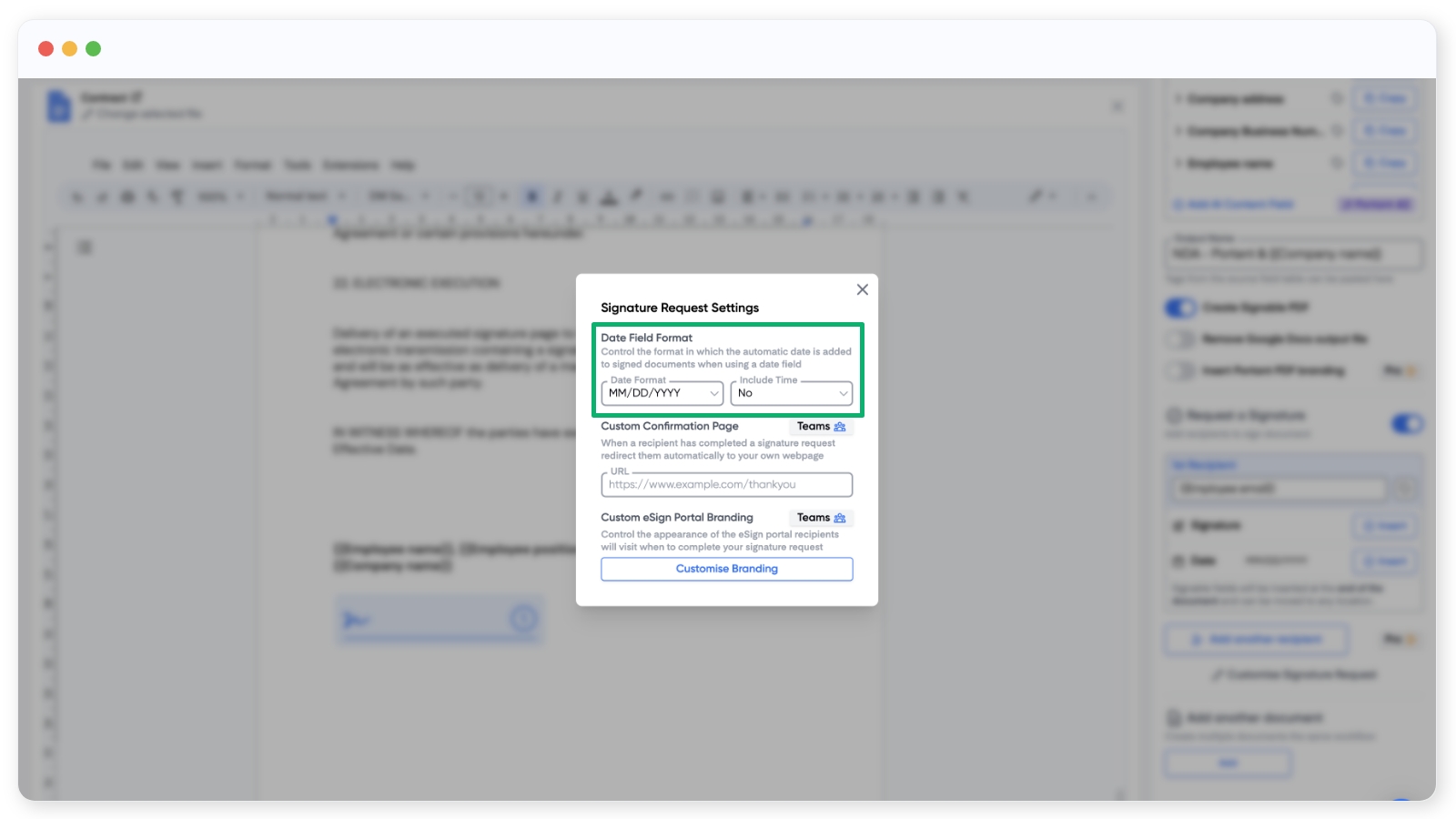Open the Date Format dropdown

[662, 393]
